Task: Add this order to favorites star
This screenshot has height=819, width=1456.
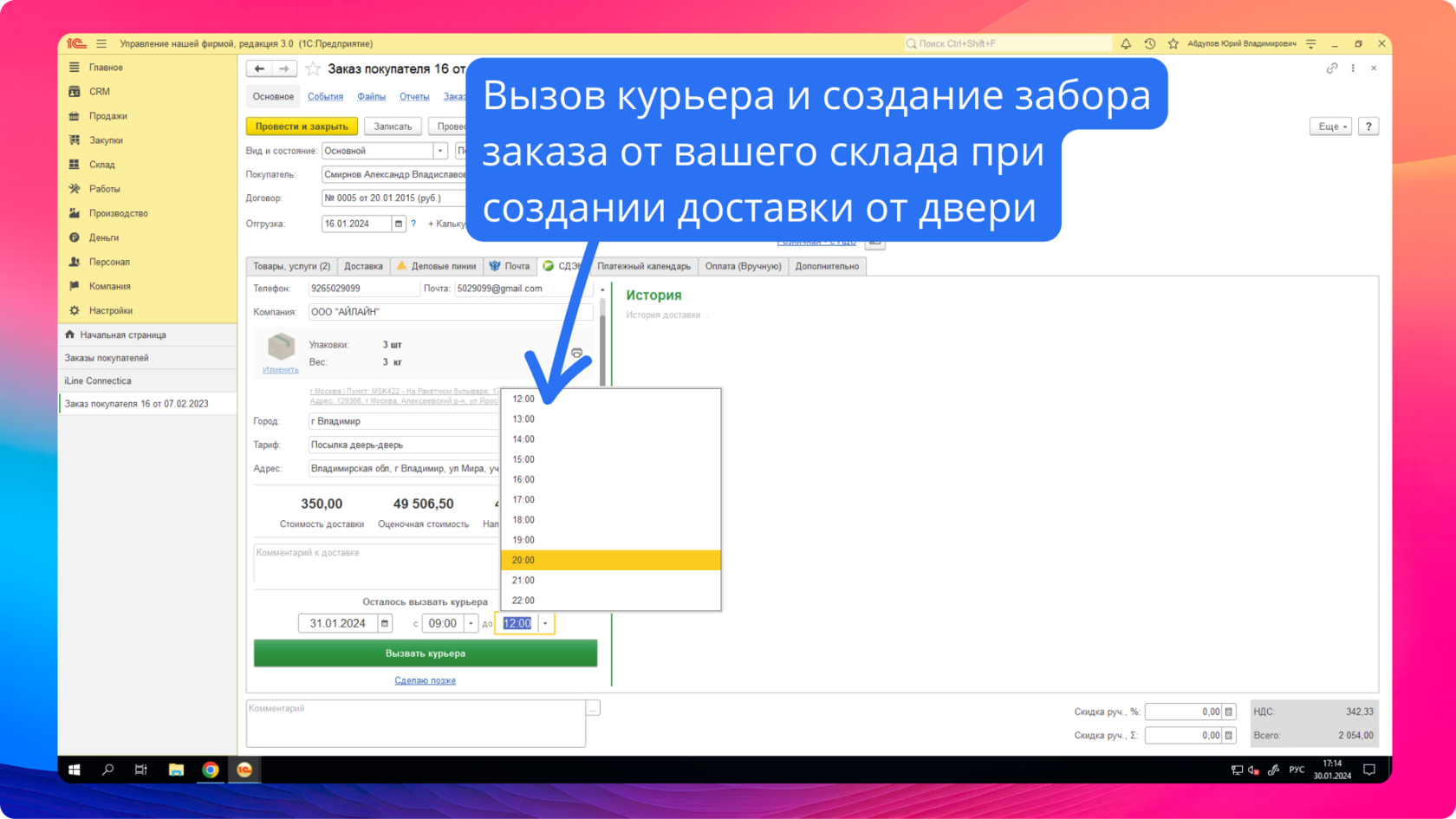Action: [313, 68]
